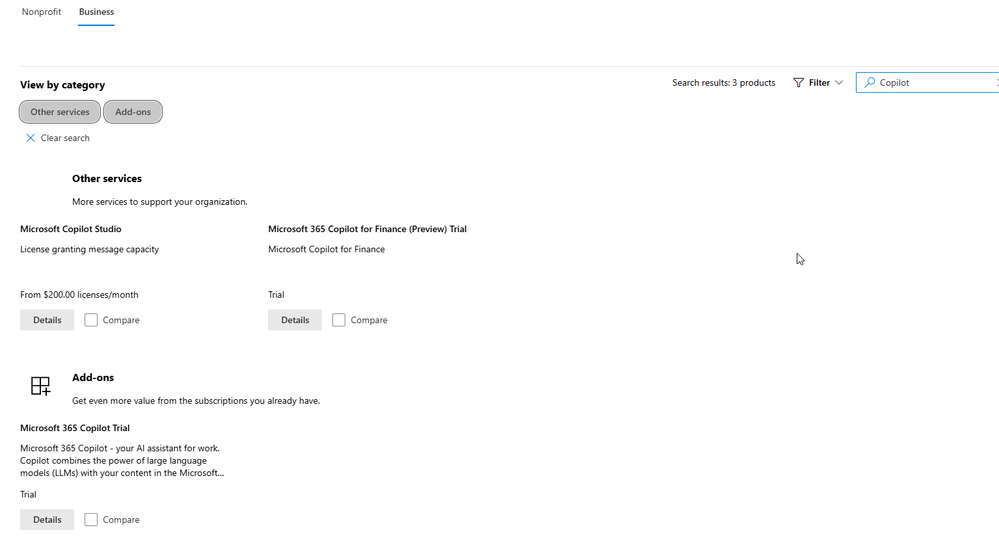Viewport: 999px width, 552px height.
Task: Click the Add-ons section heading
Action: pos(93,377)
